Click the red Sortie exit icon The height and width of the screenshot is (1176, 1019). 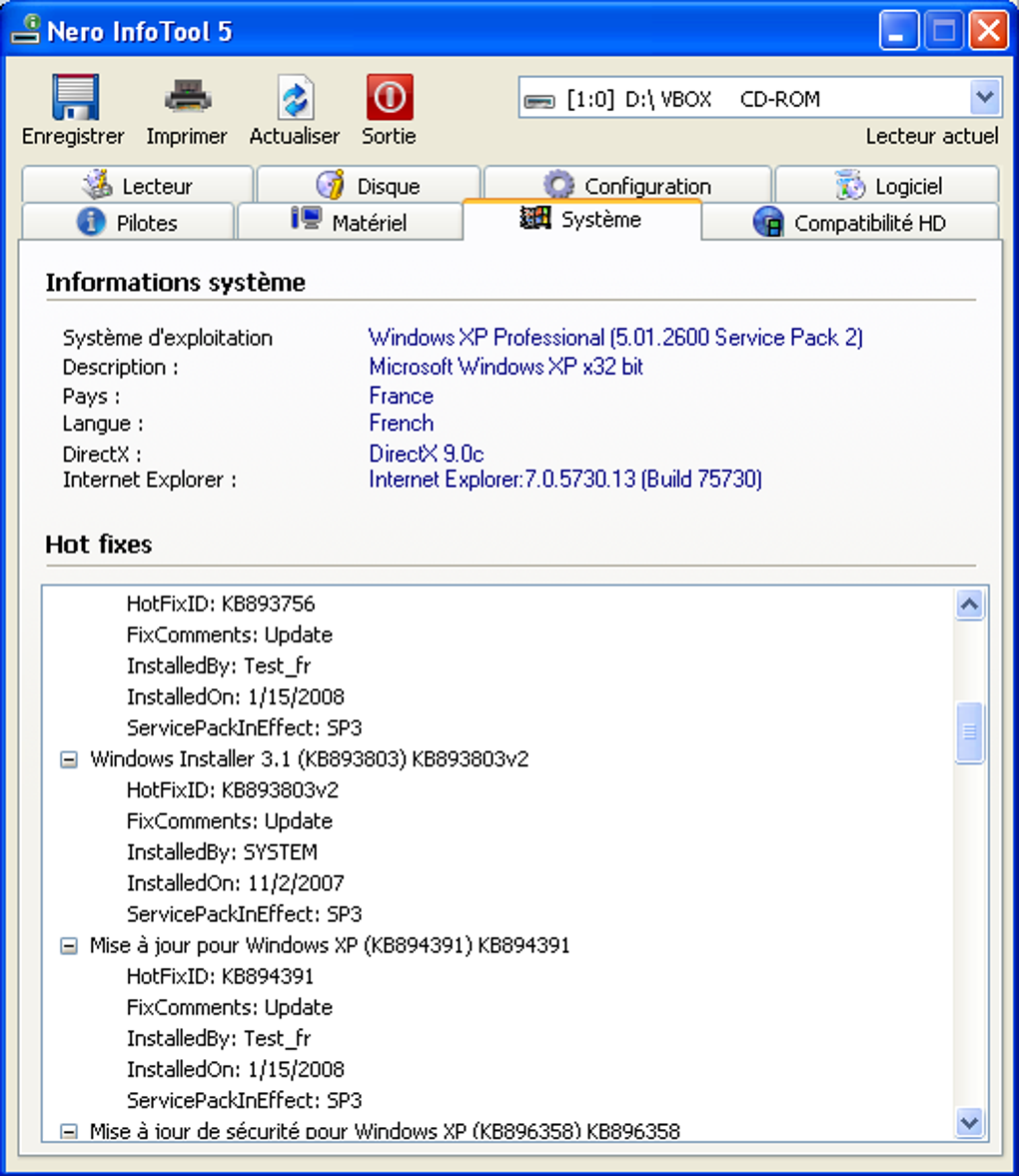(x=390, y=97)
